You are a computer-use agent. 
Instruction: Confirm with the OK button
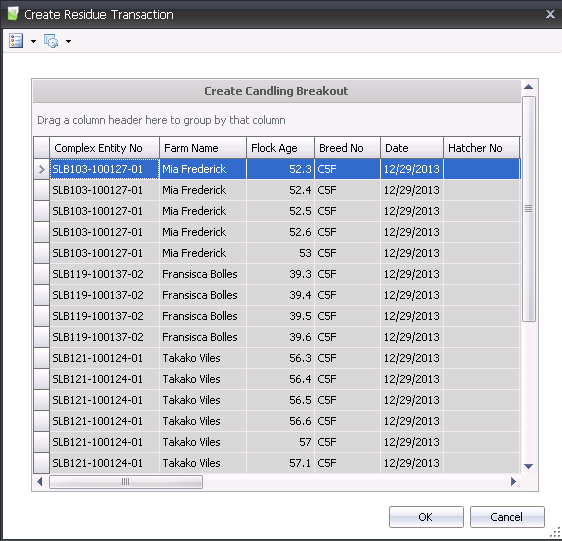pos(426,517)
